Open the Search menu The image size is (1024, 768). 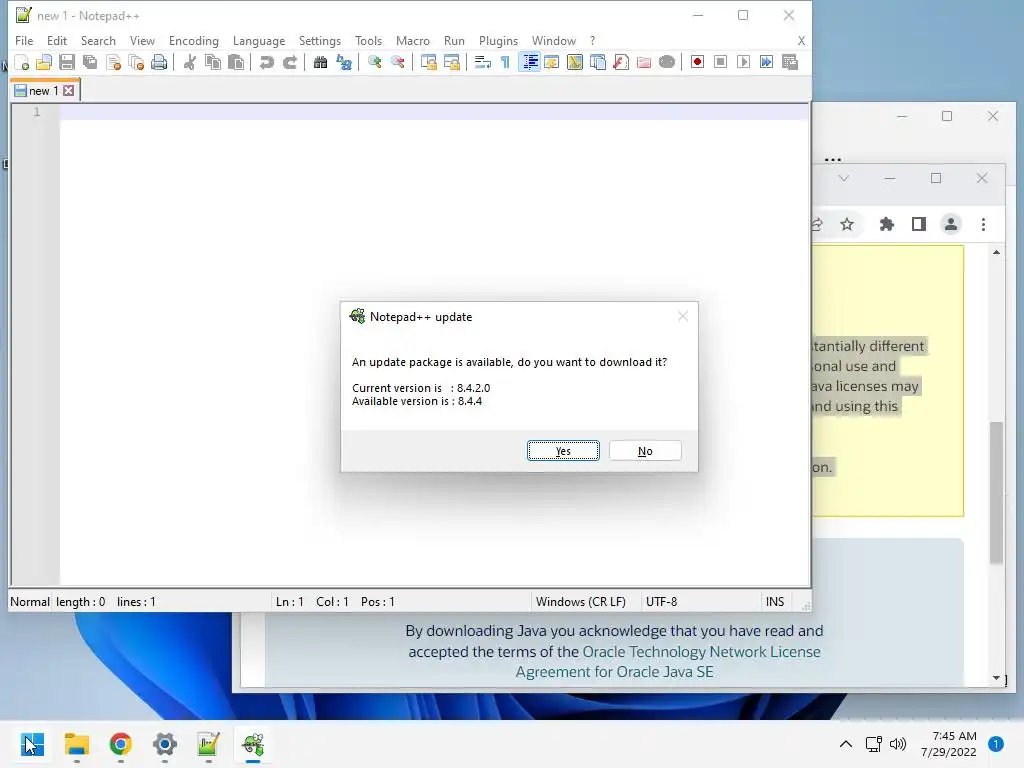(x=98, y=40)
